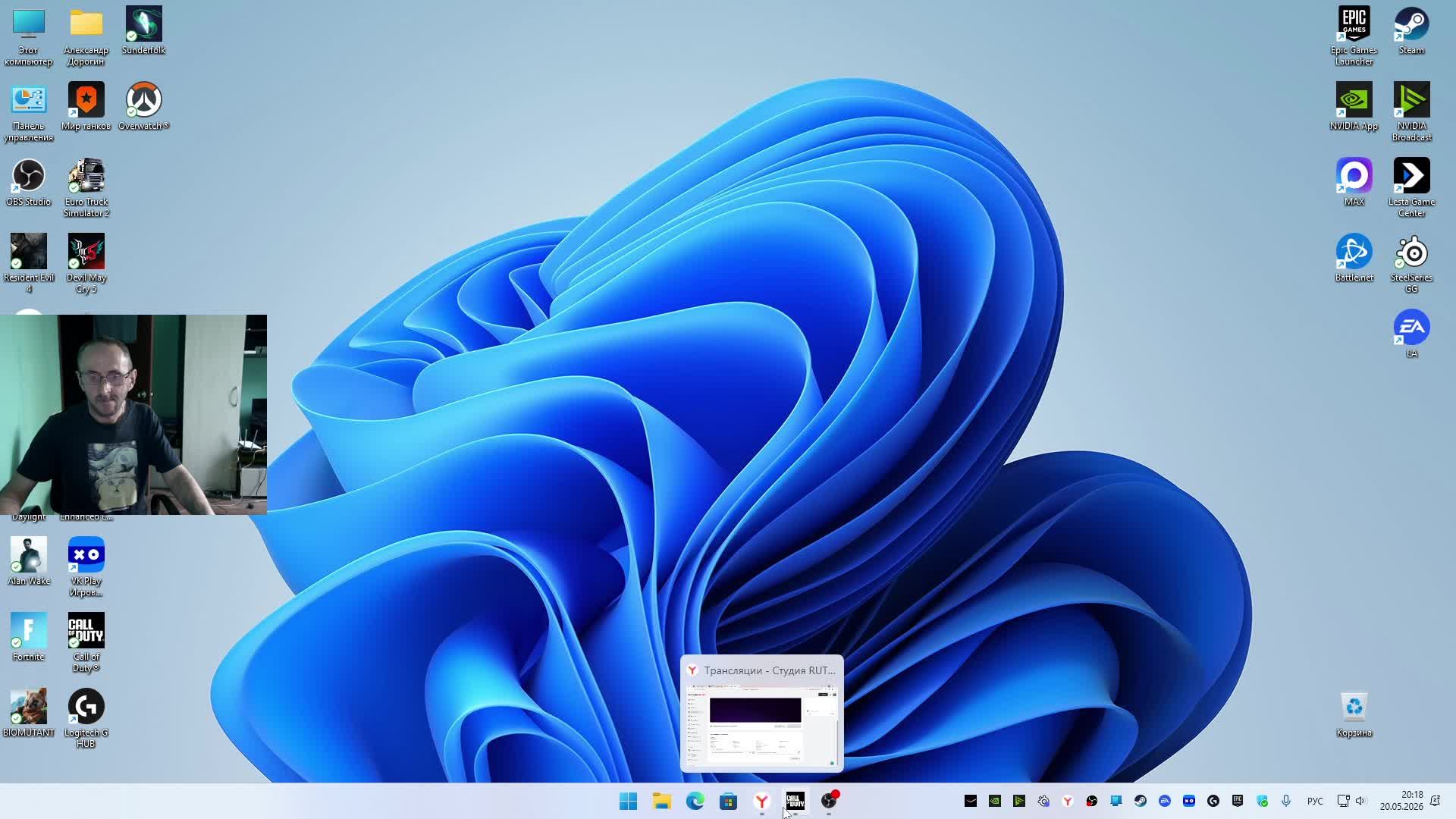Select the Resident Evil 4 icon
Viewport: 1456px width, 819px height.
pyautogui.click(x=28, y=263)
